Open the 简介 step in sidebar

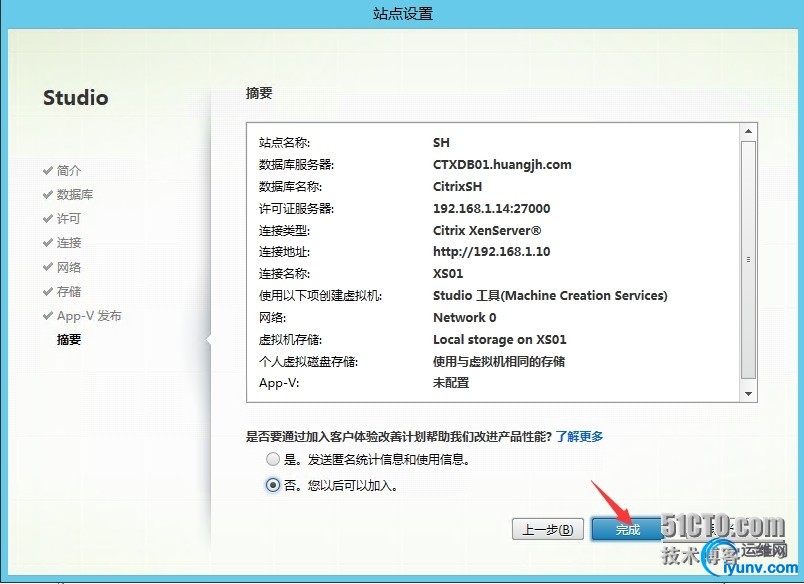[x=69, y=170]
